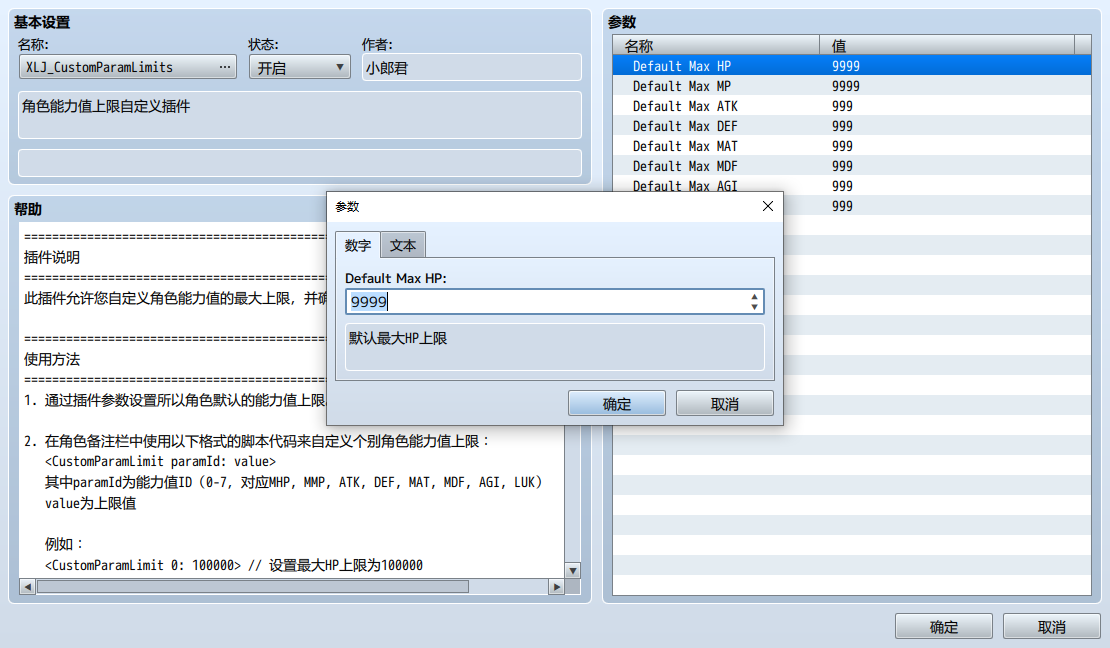1110x648 pixels.
Task: Click help text line '使用方法'
Action: [52, 359]
